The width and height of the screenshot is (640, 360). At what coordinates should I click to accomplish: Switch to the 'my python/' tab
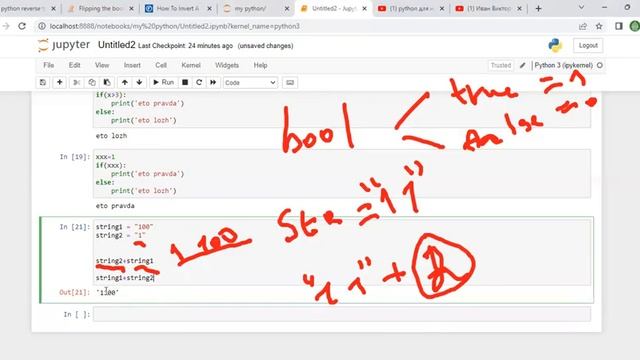point(255,9)
